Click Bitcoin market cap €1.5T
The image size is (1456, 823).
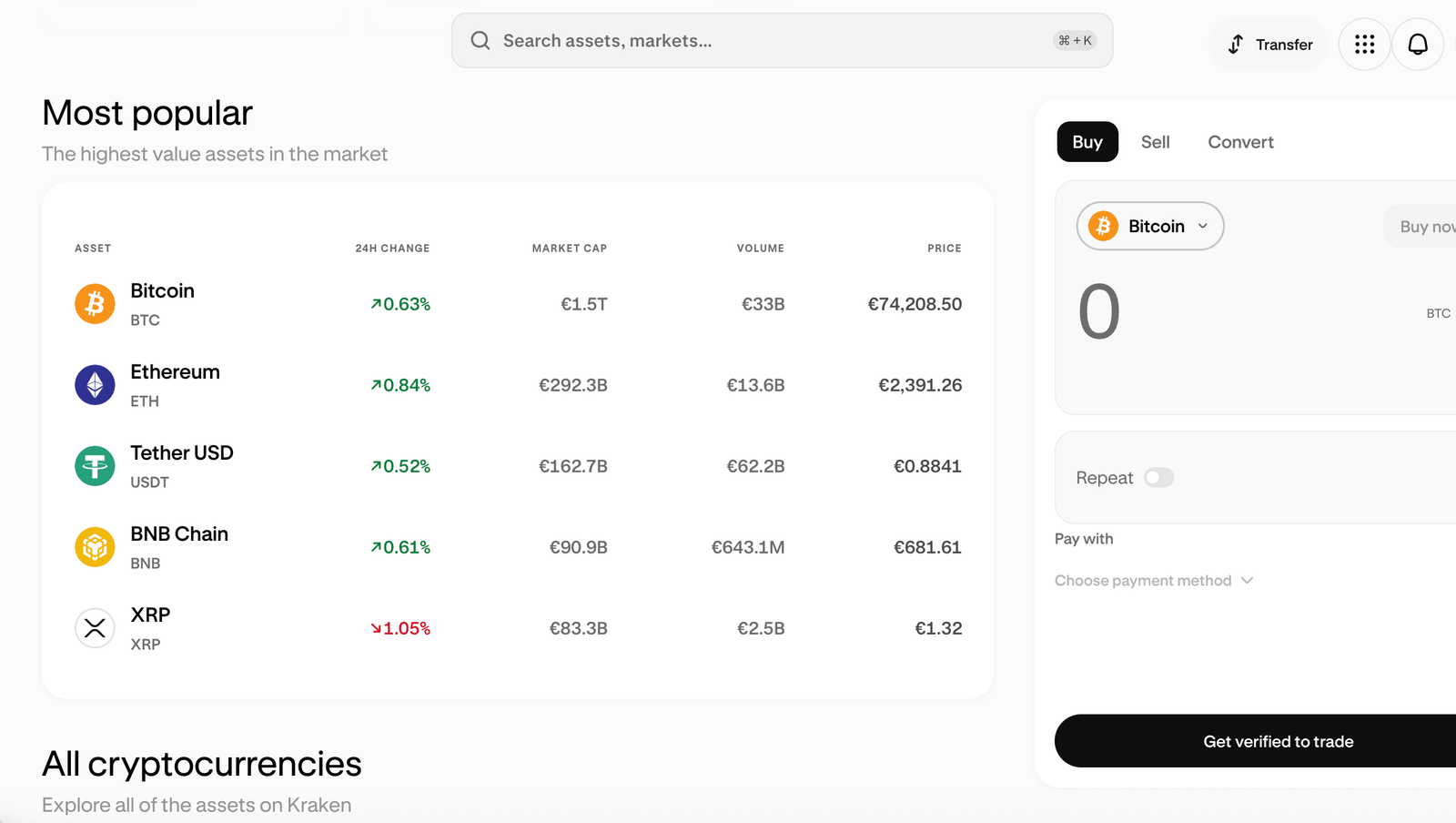(x=584, y=304)
